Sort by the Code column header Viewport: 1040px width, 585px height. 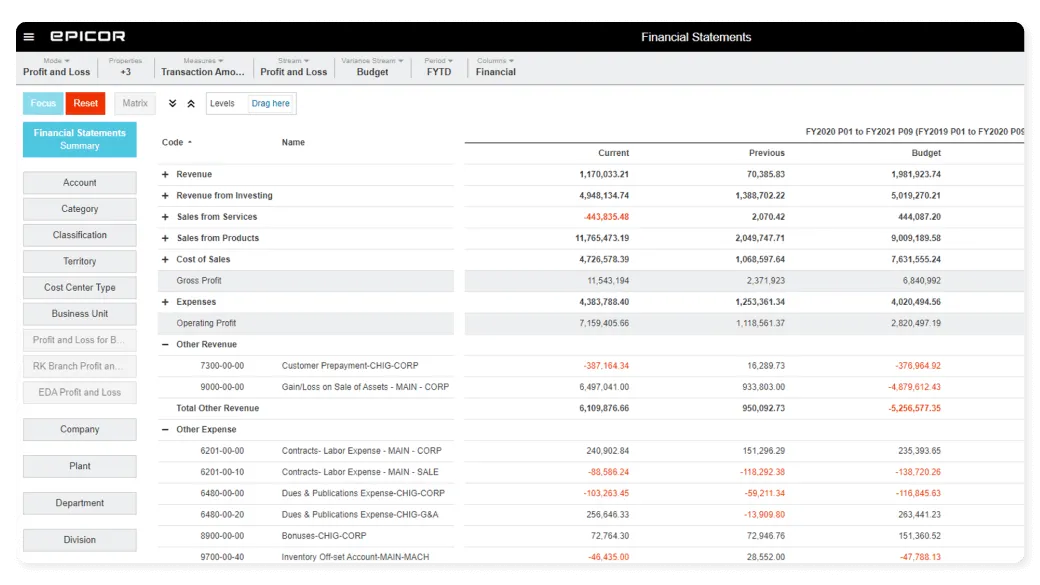coord(176,142)
